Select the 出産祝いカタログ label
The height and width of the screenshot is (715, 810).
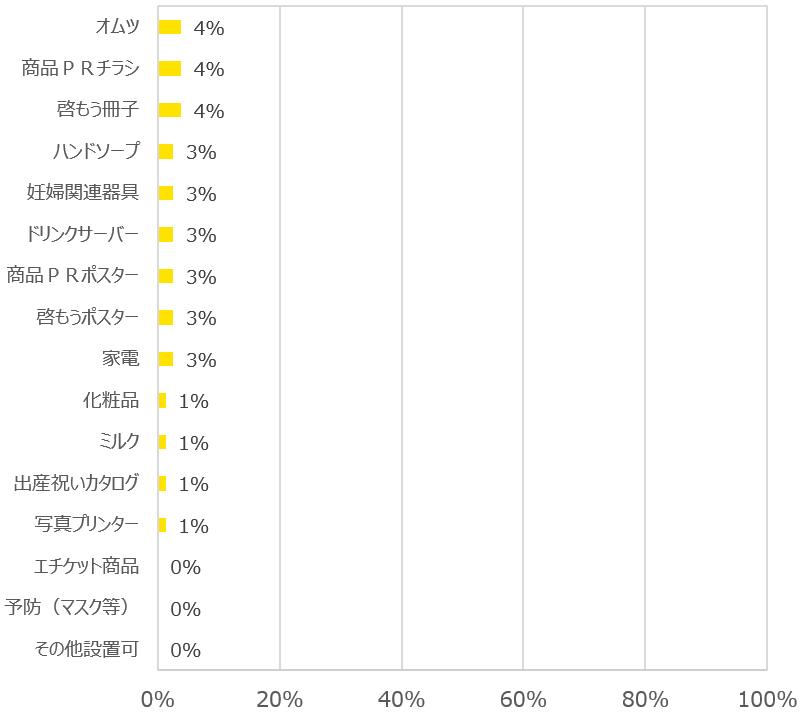76,484
